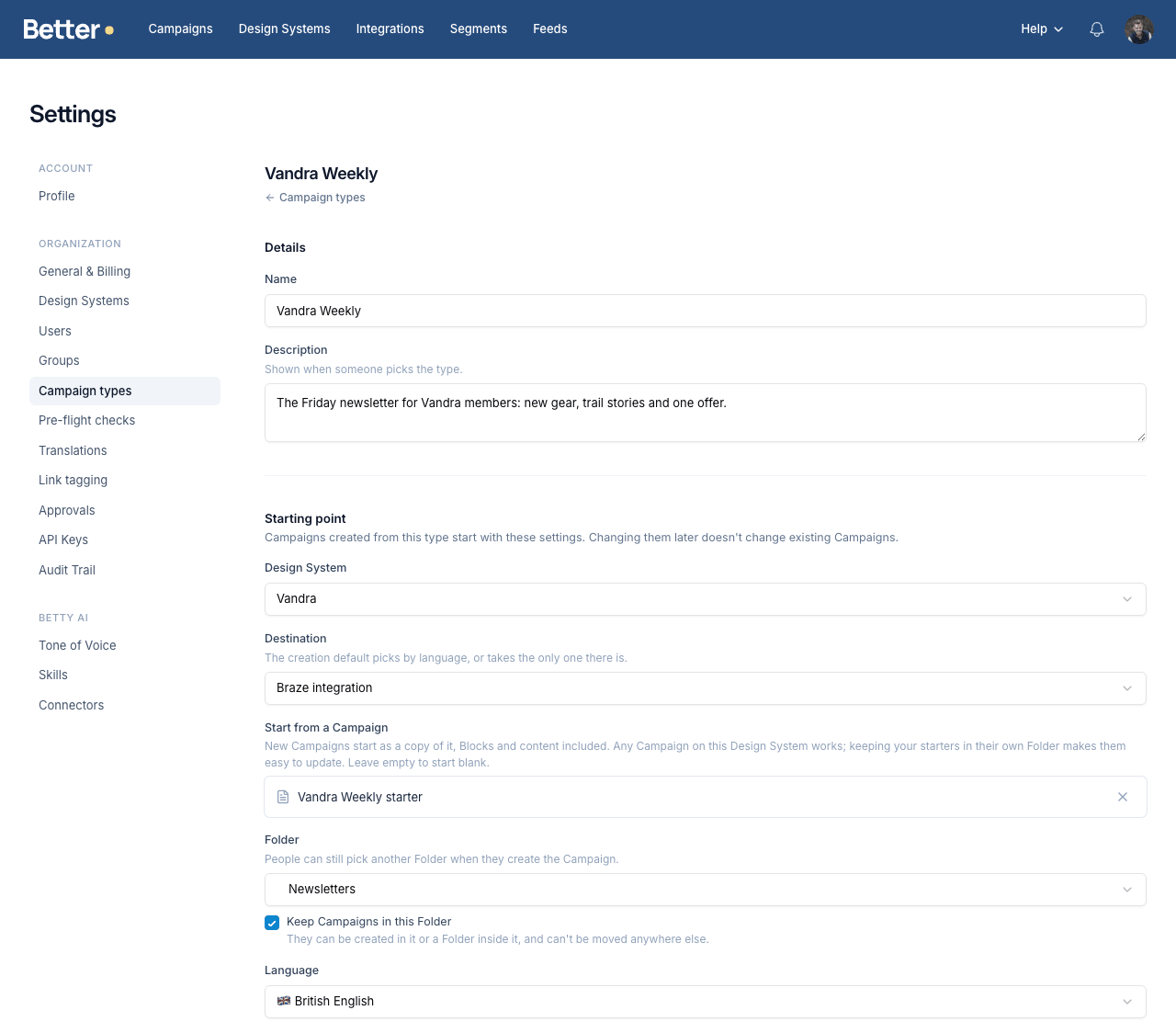Open Users settings
The height and width of the screenshot is (1033, 1176).
[125, 331]
